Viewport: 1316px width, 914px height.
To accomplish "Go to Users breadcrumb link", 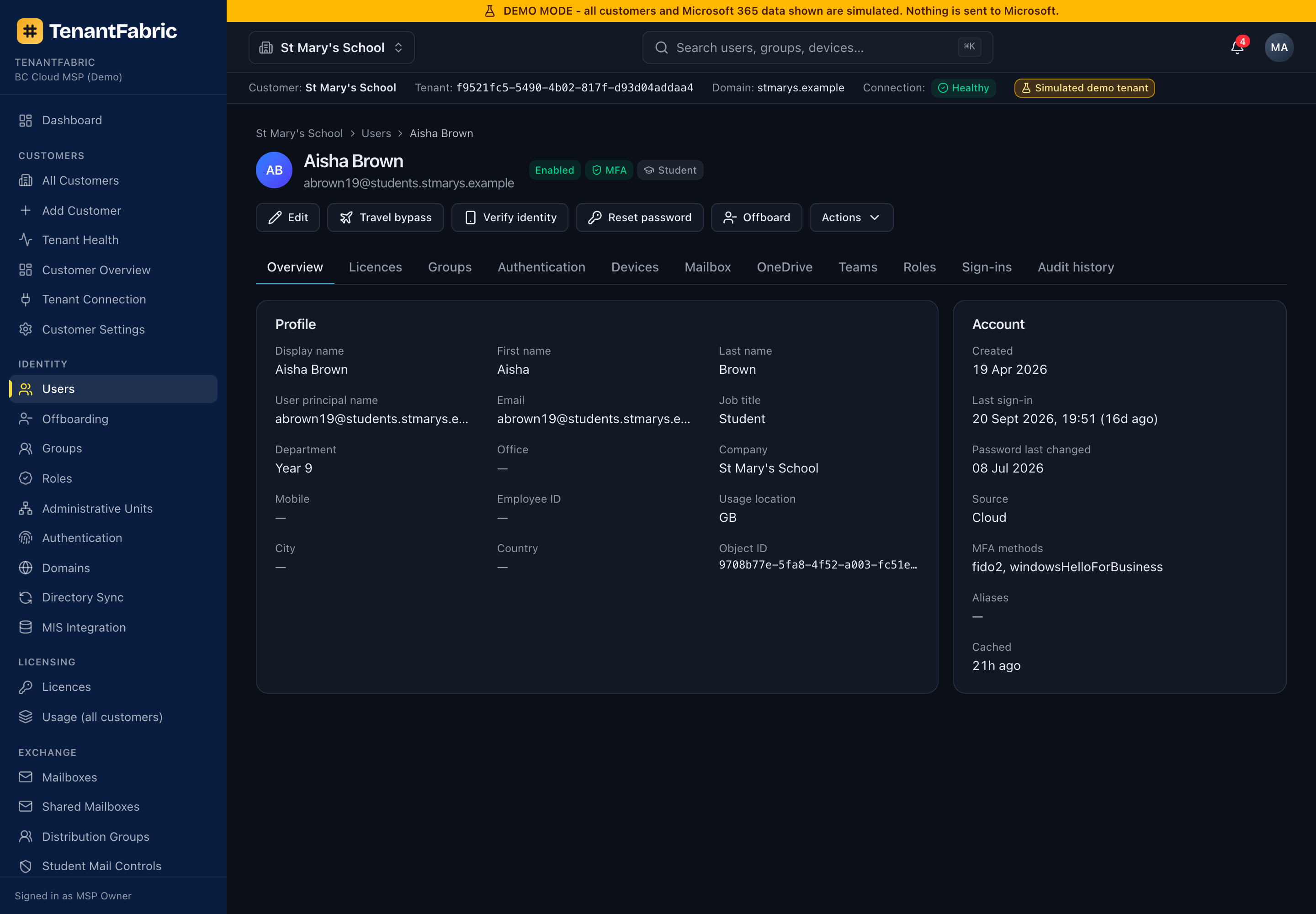I will click(x=376, y=133).
